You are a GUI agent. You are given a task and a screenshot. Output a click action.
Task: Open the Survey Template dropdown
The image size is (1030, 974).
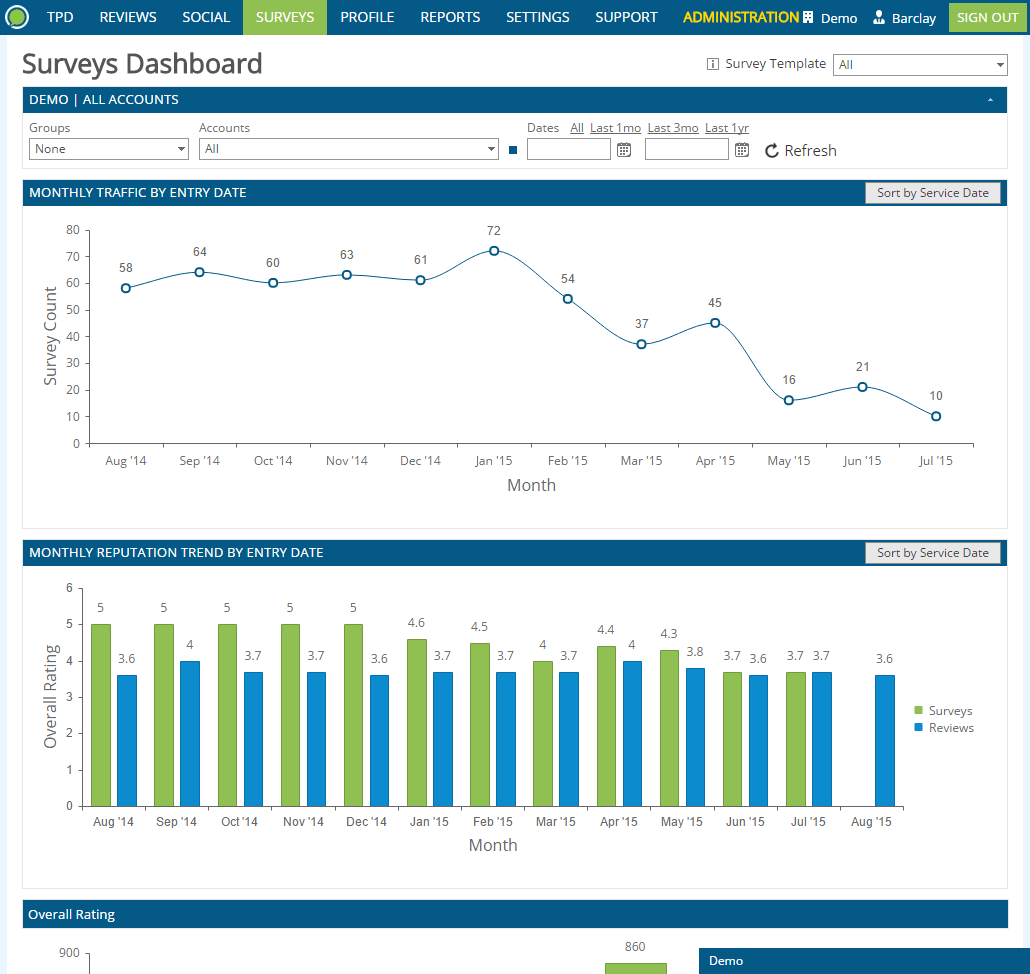point(920,65)
